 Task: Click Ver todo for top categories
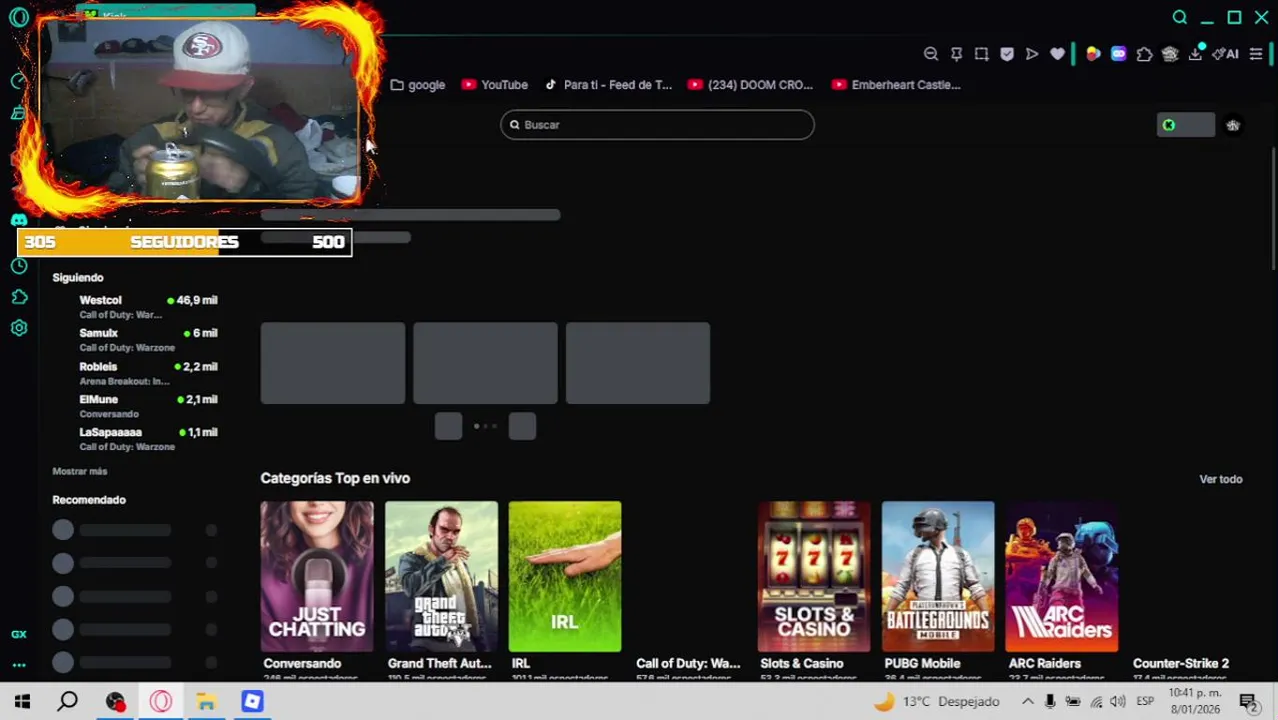1220,479
